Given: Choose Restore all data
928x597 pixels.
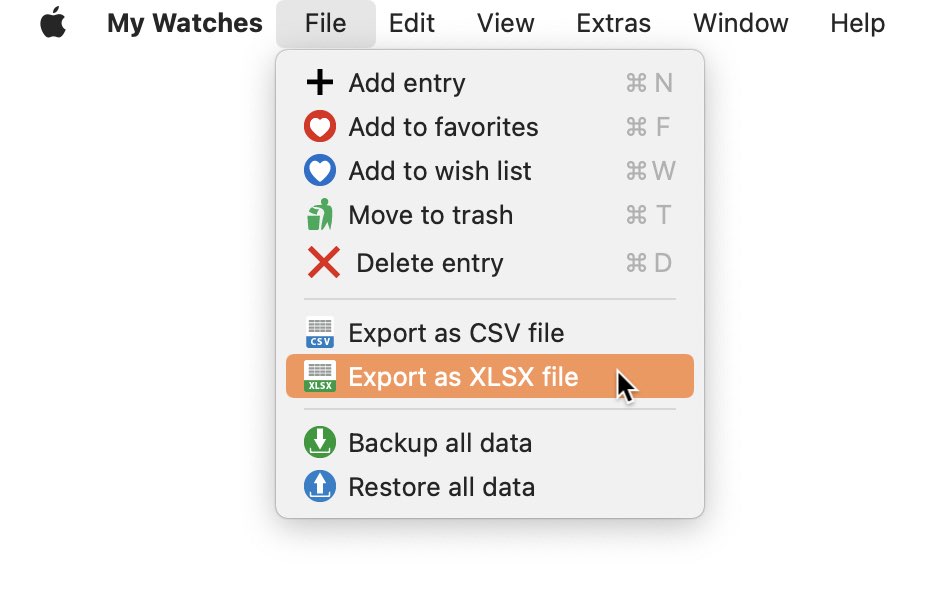Looking at the screenshot, I should tap(490, 486).
